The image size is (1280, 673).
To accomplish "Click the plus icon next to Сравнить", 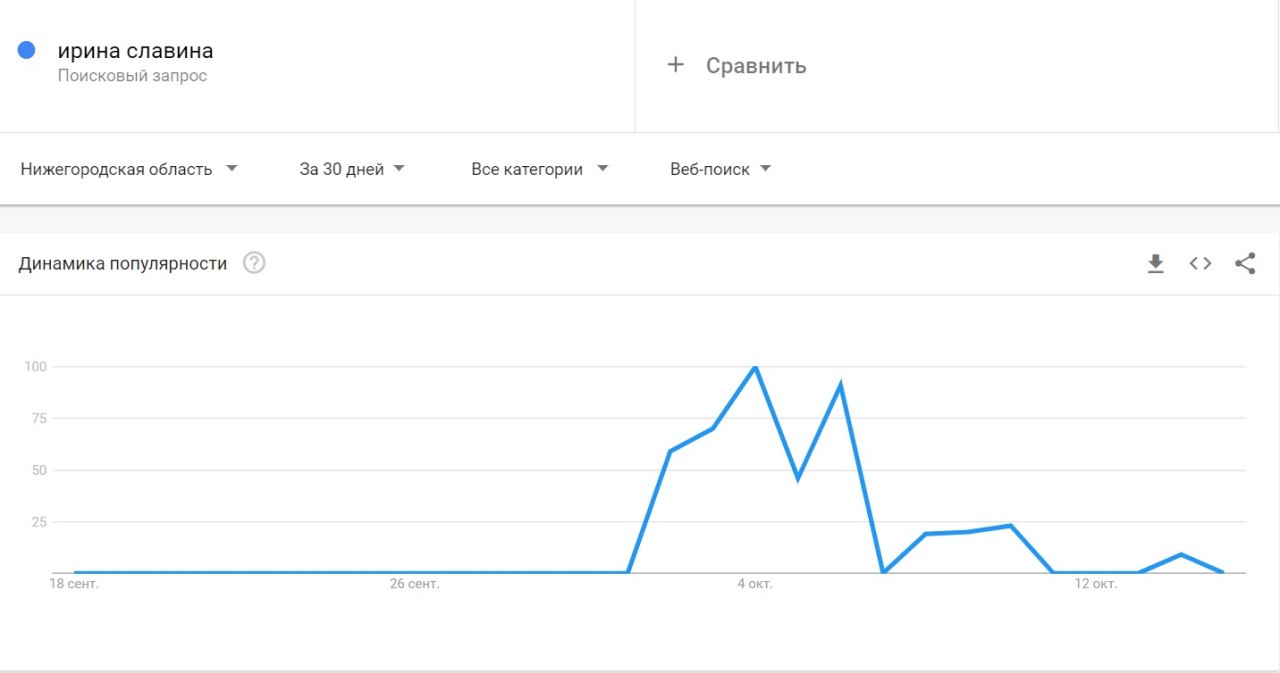I will 676,65.
